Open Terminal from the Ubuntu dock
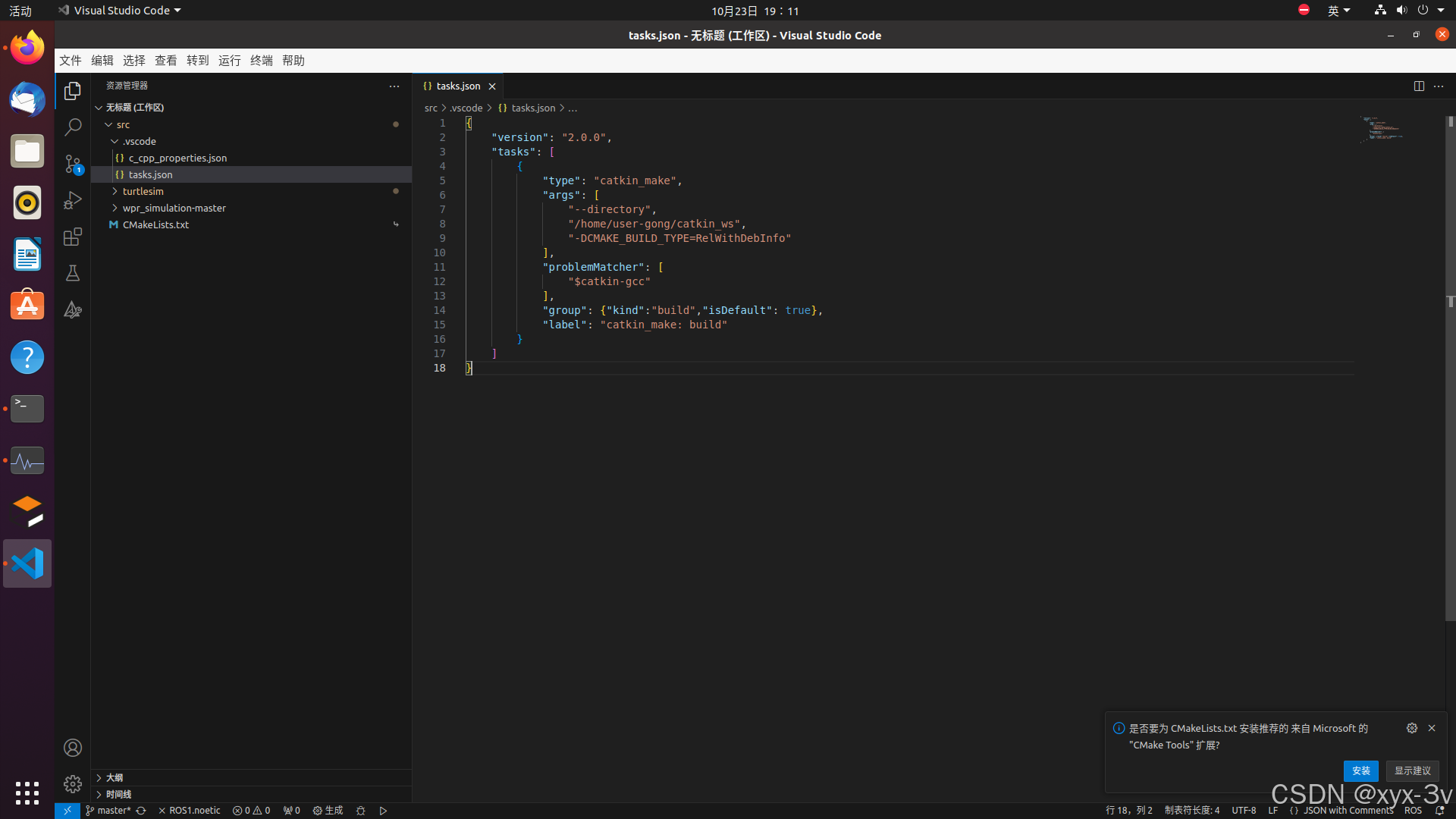Image resolution: width=1456 pixels, height=819 pixels. point(27,409)
